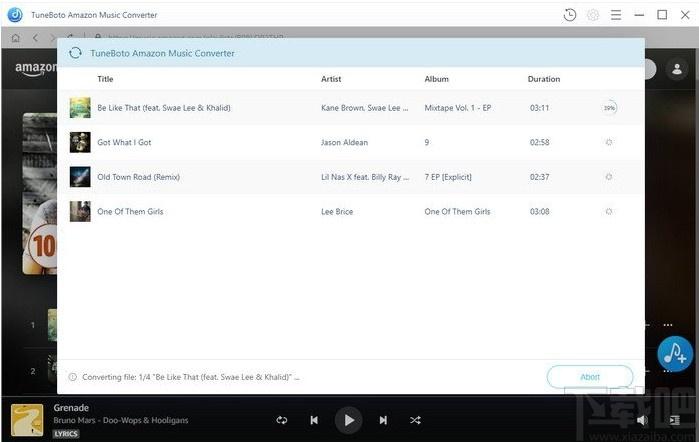Click the conversion progress circle for Be Like That

[609, 108]
